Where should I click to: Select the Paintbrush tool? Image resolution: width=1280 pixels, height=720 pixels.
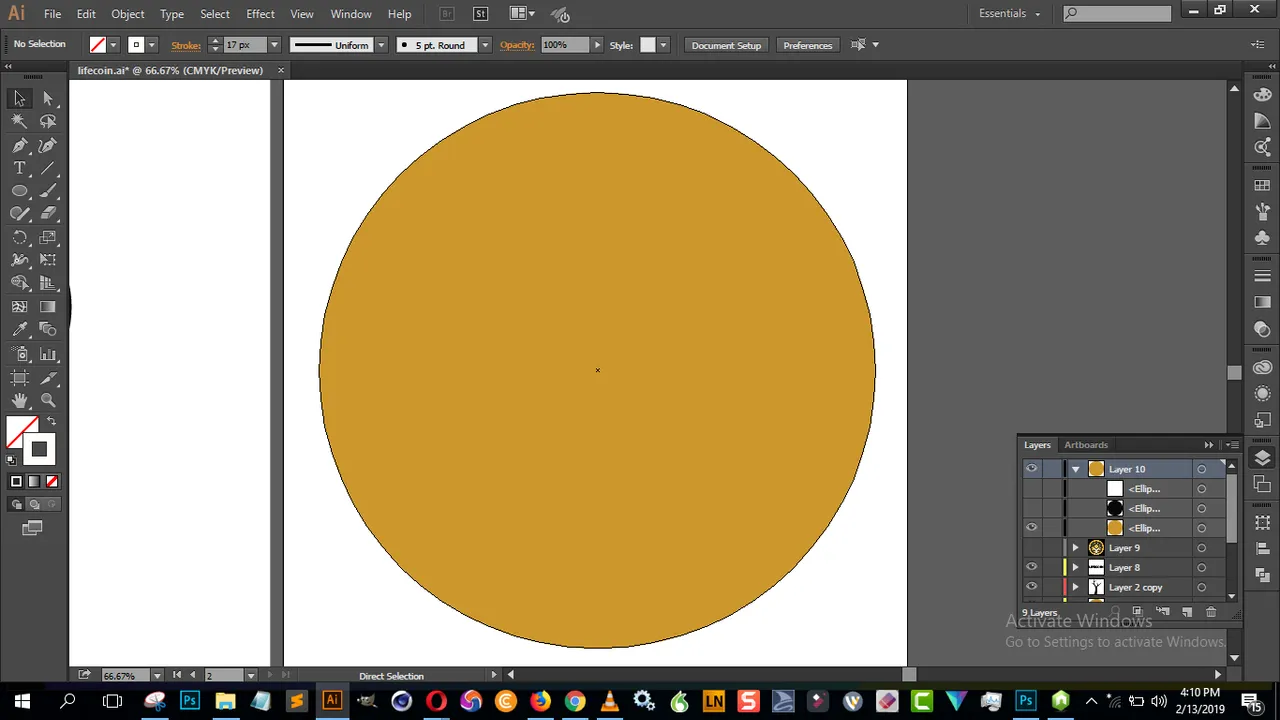(48, 191)
